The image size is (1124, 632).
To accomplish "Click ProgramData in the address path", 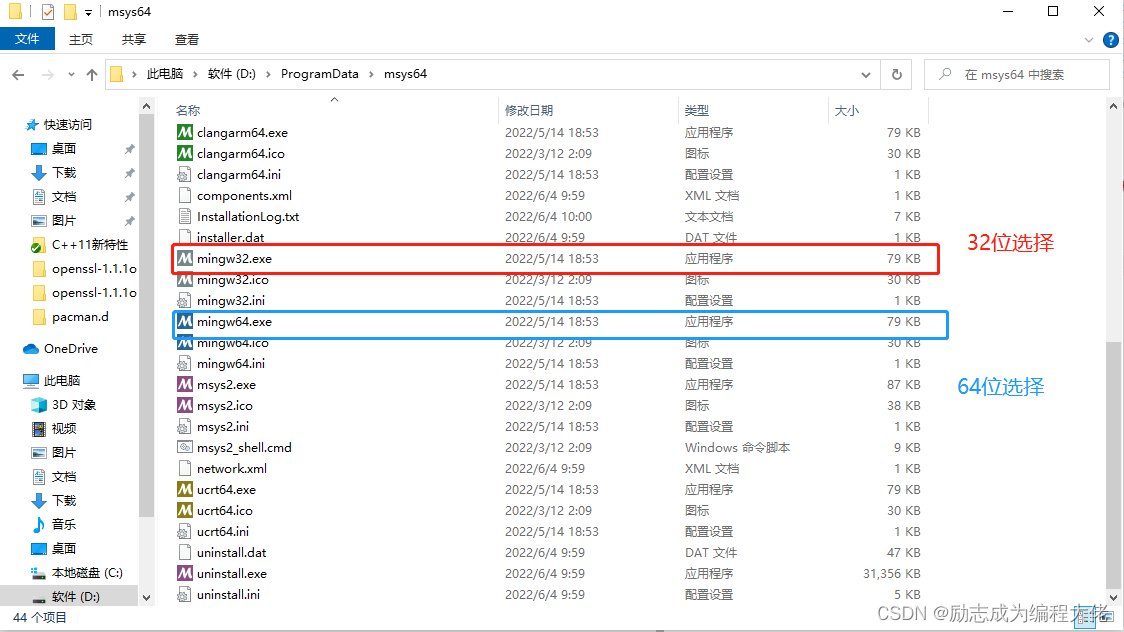I will 320,74.
